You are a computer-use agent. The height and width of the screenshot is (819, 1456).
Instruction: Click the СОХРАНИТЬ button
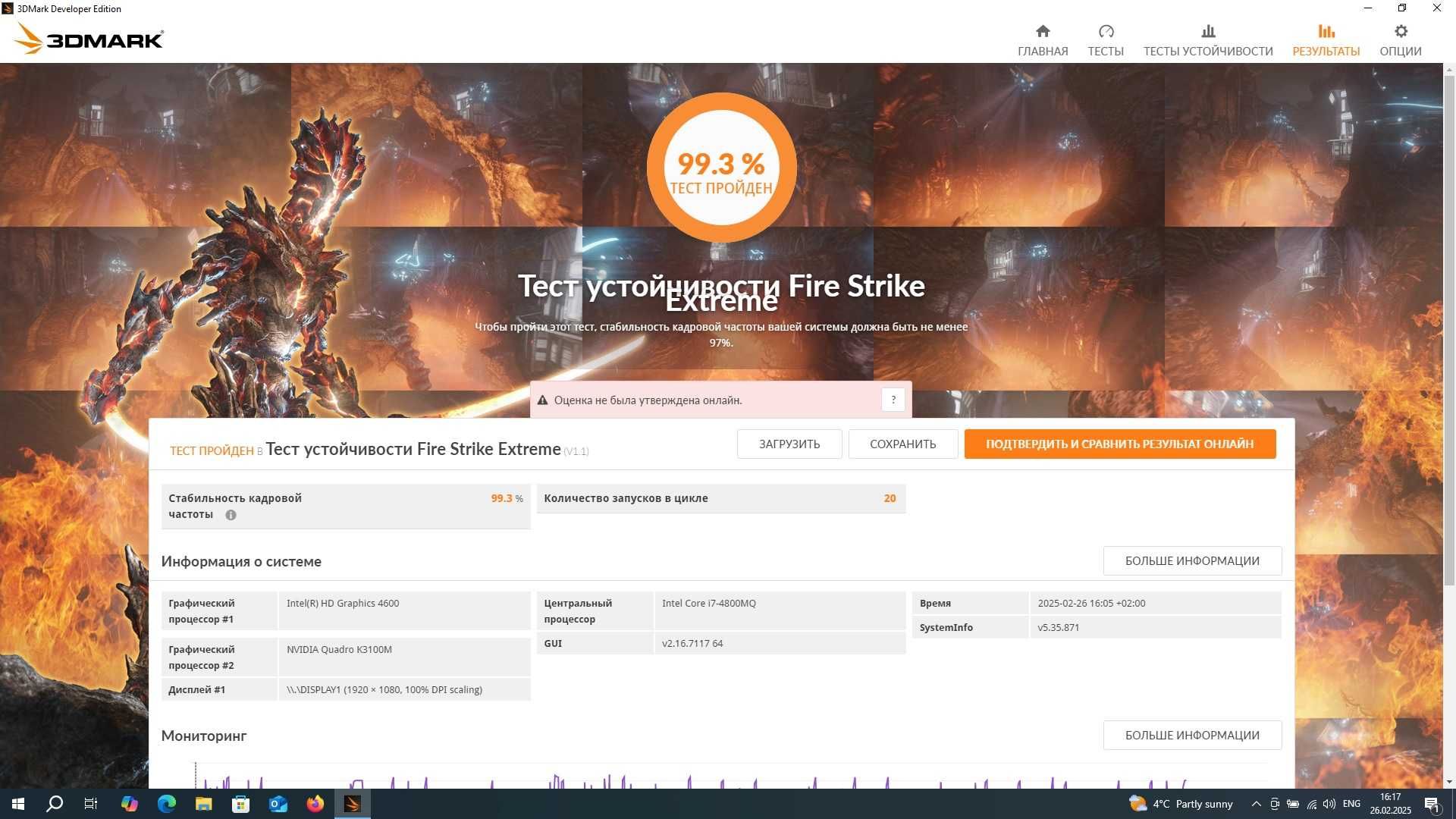[x=902, y=444]
